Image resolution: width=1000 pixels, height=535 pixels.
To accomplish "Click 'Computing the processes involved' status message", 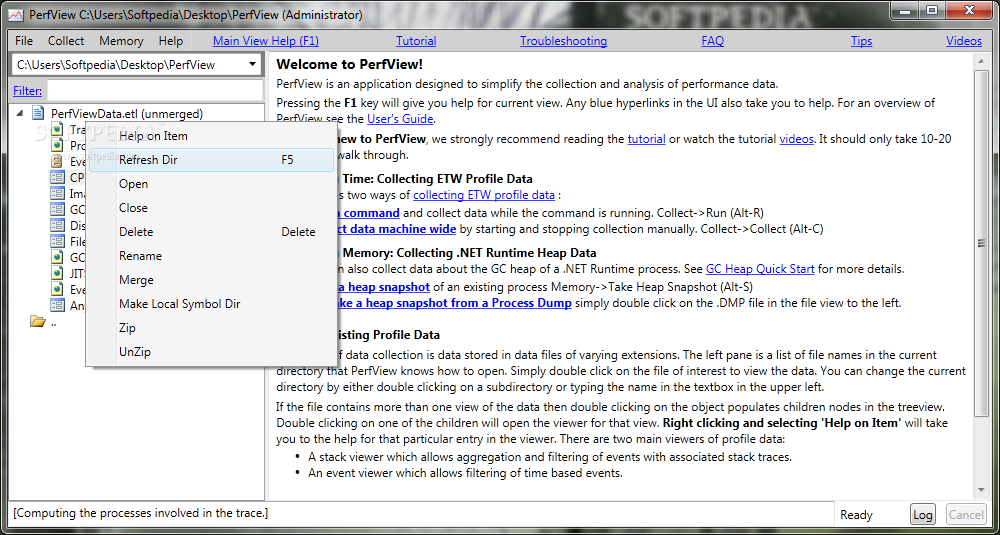I will 140,513.
